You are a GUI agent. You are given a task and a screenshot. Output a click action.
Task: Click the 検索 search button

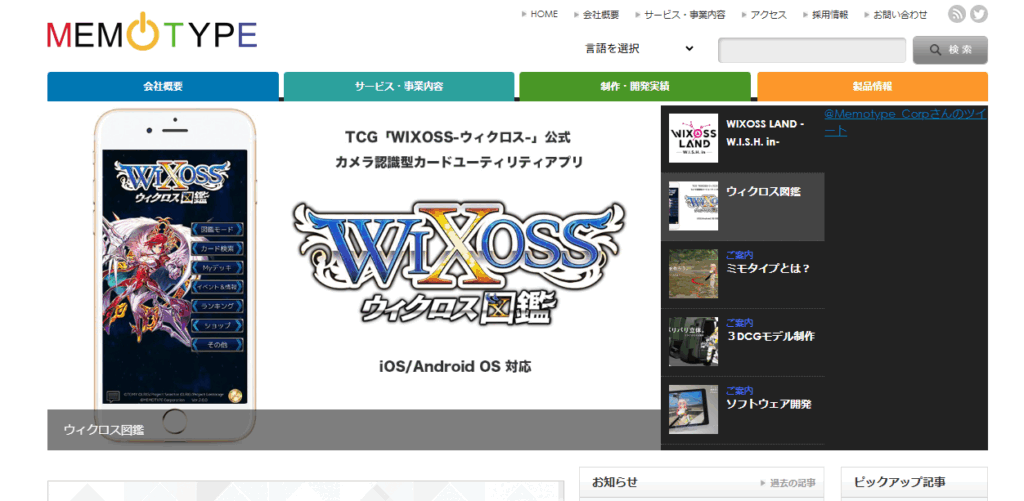click(950, 50)
